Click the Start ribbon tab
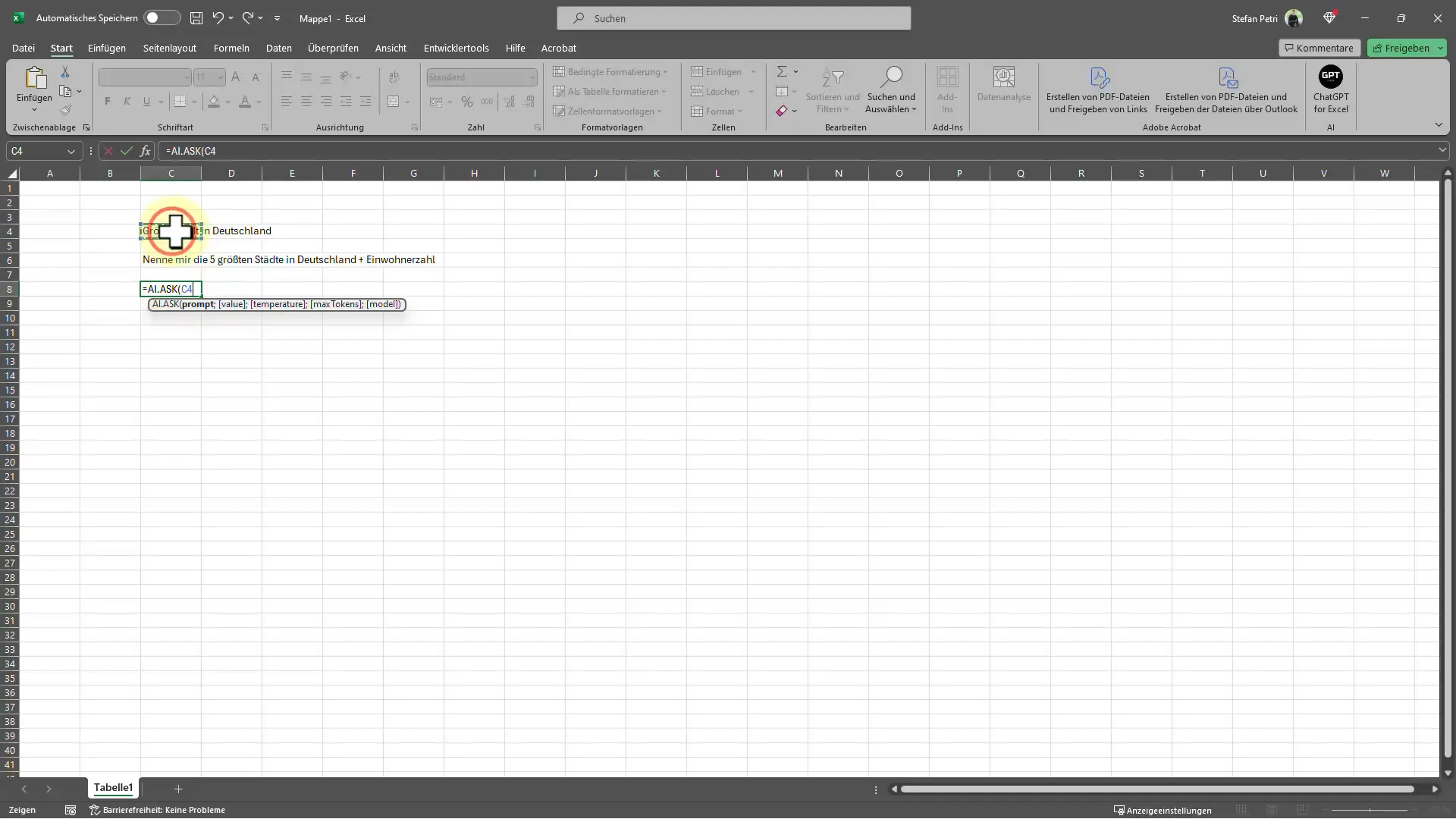This screenshot has height=819, width=1456. [x=61, y=47]
